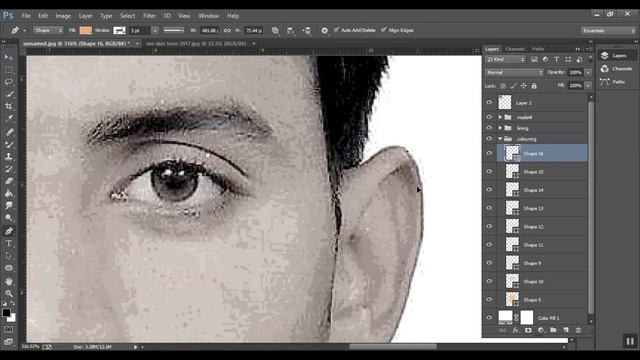640x360 pixels.
Task: Select the Crop tool
Action: (9, 106)
